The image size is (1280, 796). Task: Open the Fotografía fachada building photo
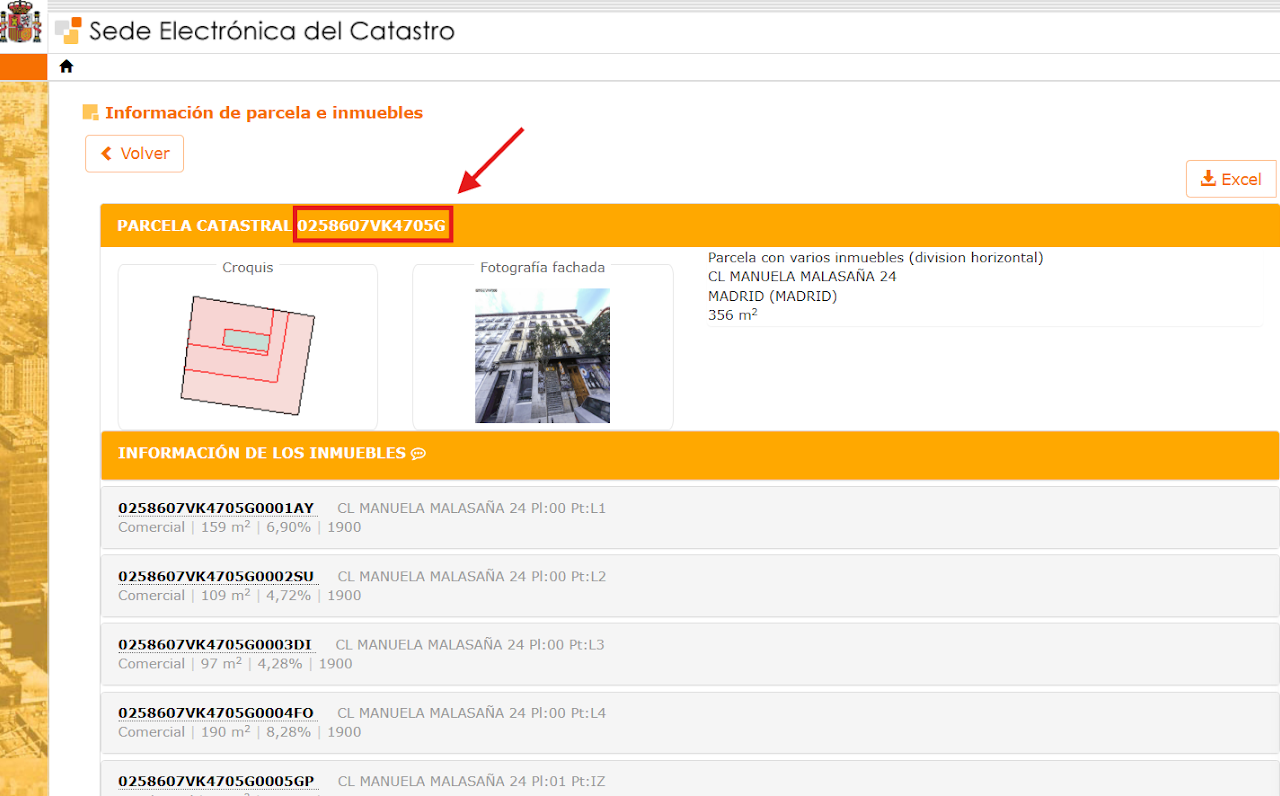(542, 355)
